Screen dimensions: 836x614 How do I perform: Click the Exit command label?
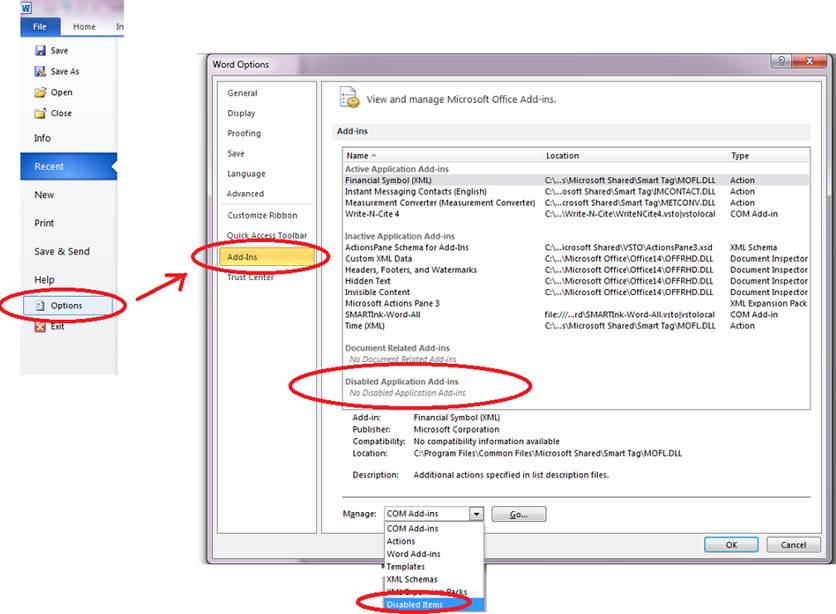pyautogui.click(x=58, y=326)
